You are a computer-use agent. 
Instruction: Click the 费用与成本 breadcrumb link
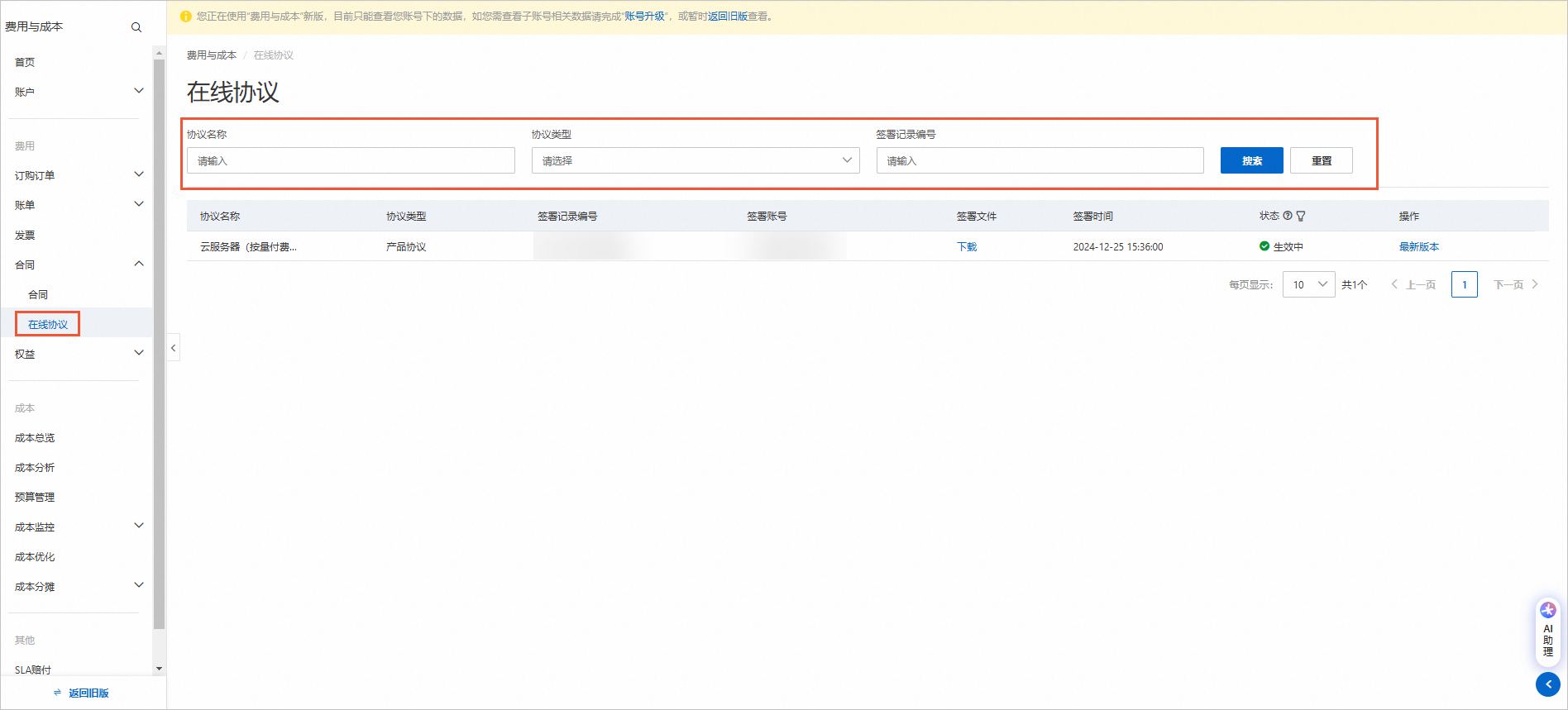[x=212, y=55]
